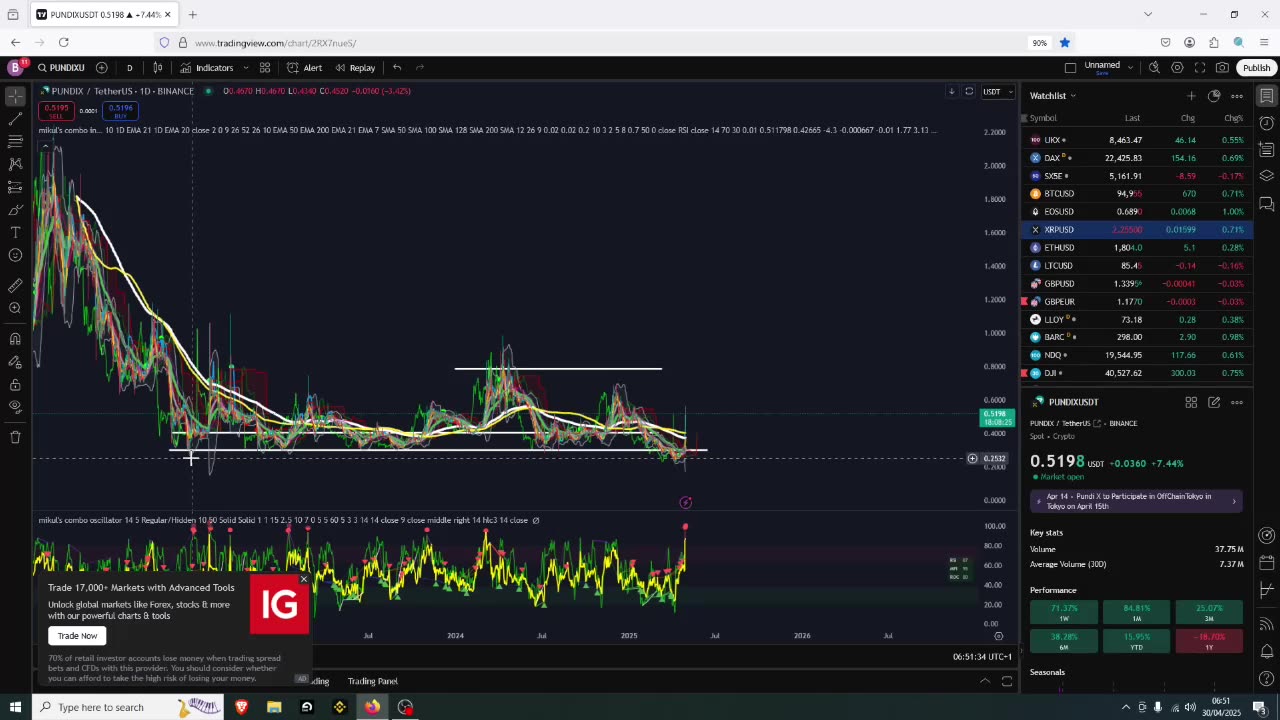Screen dimensions: 1280x720
Task: Open indicator templates grid icon
Action: (x=265, y=68)
